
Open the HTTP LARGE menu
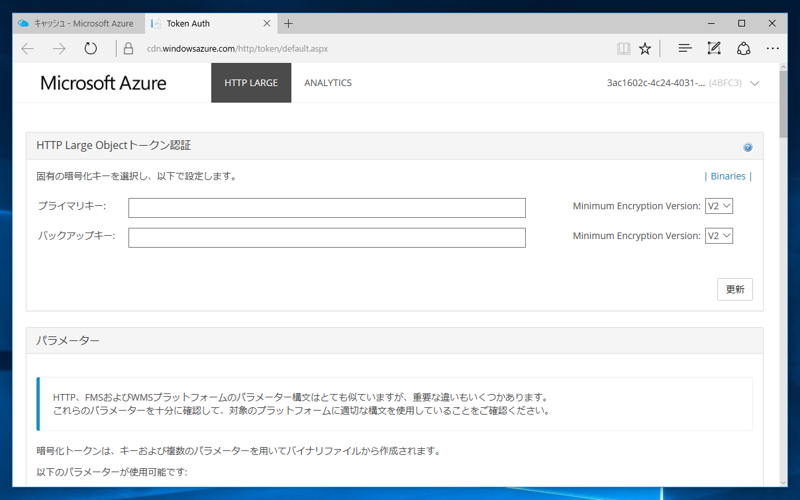pyautogui.click(x=251, y=83)
